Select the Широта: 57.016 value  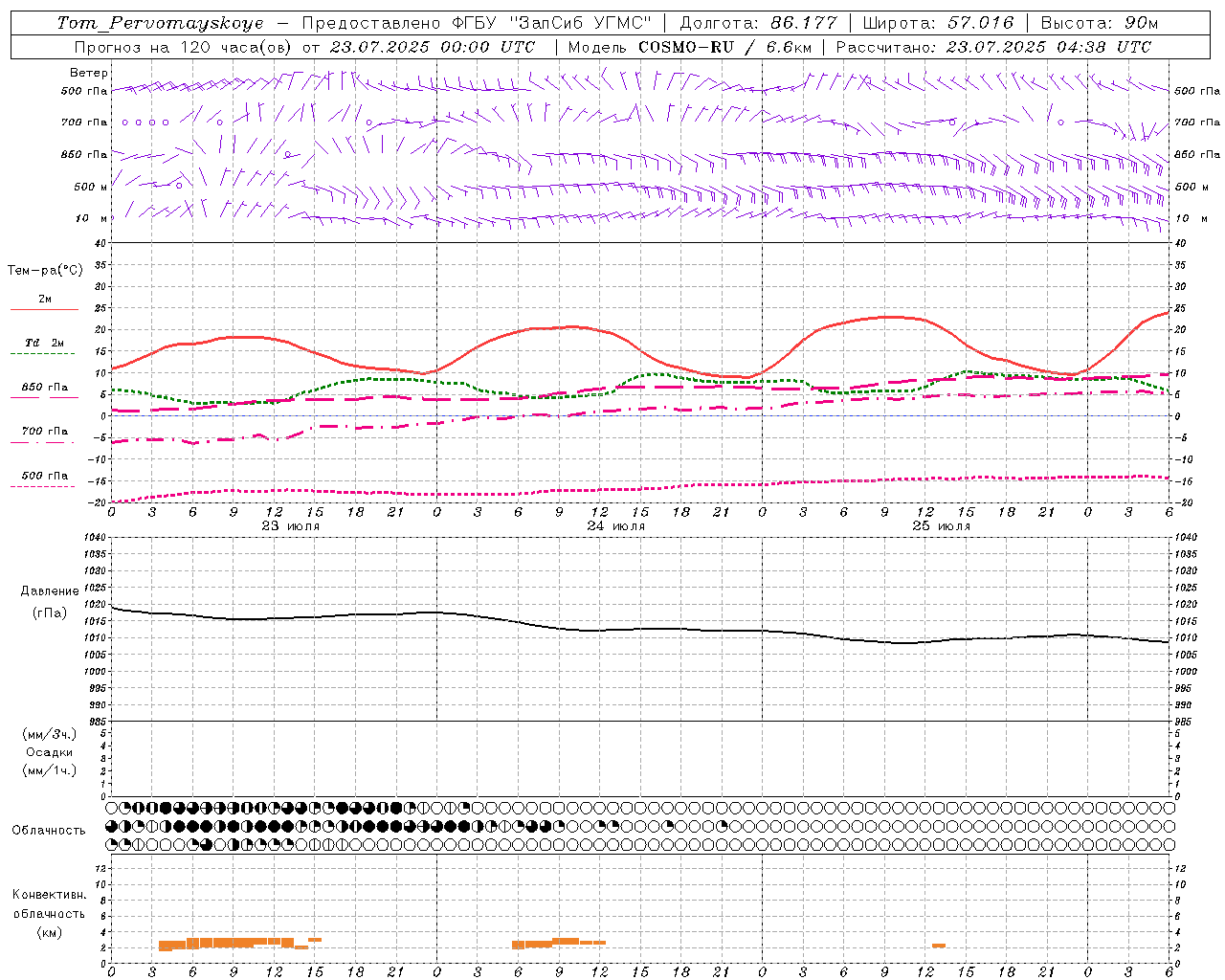click(938, 23)
